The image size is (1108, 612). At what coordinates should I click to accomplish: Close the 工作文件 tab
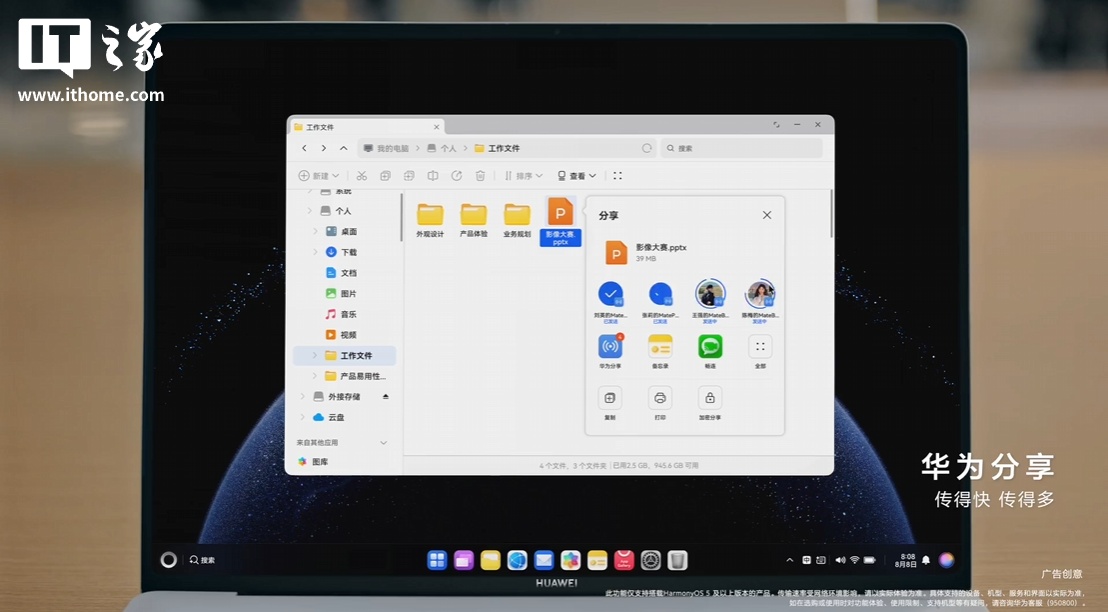[x=437, y=127]
